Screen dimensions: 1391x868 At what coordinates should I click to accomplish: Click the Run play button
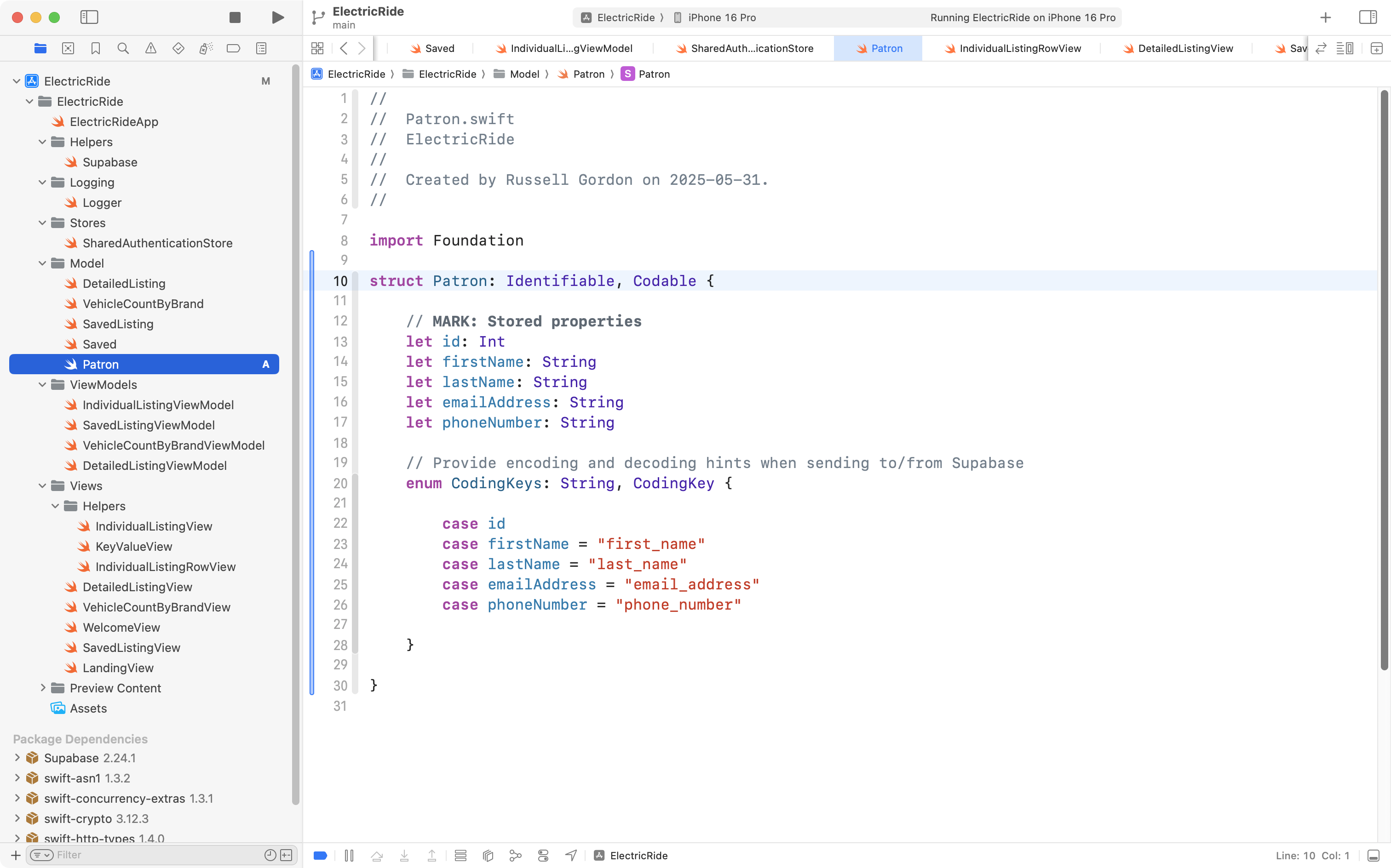pyautogui.click(x=277, y=17)
